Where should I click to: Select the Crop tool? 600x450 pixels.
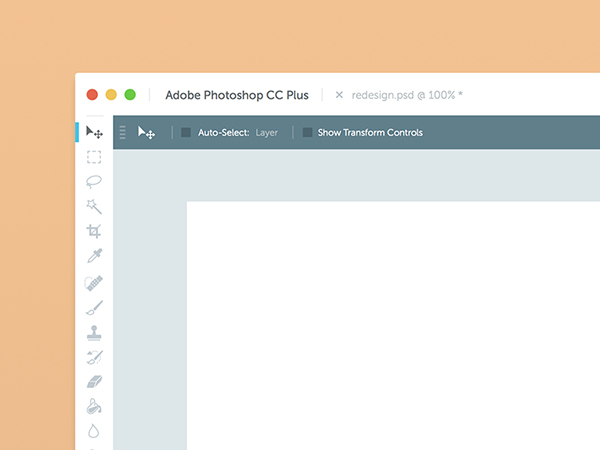tap(94, 231)
